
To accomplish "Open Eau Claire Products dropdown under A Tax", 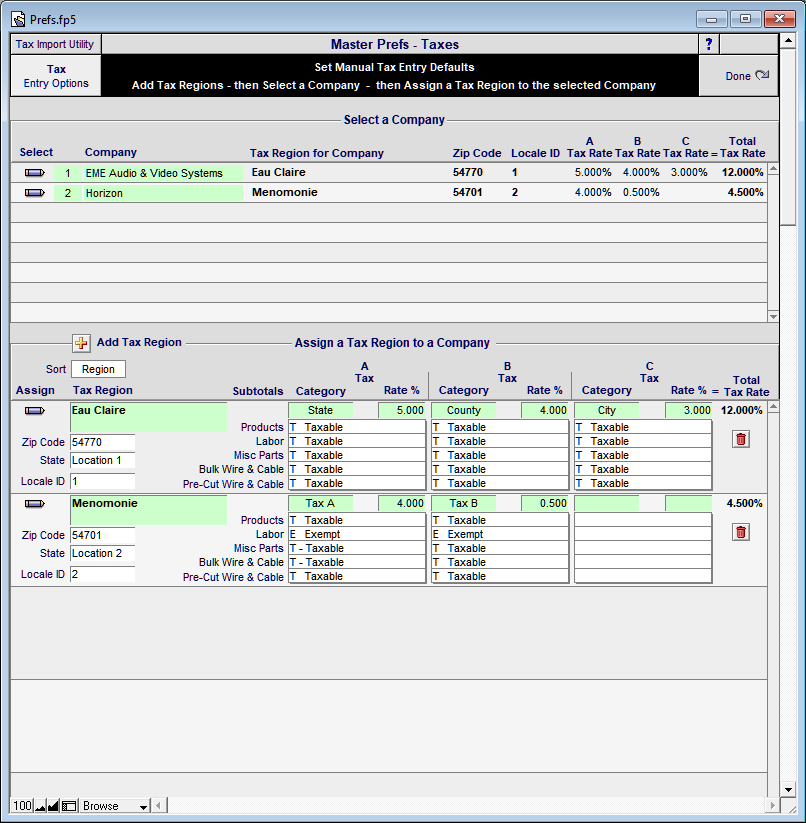I will pyautogui.click(x=357, y=427).
